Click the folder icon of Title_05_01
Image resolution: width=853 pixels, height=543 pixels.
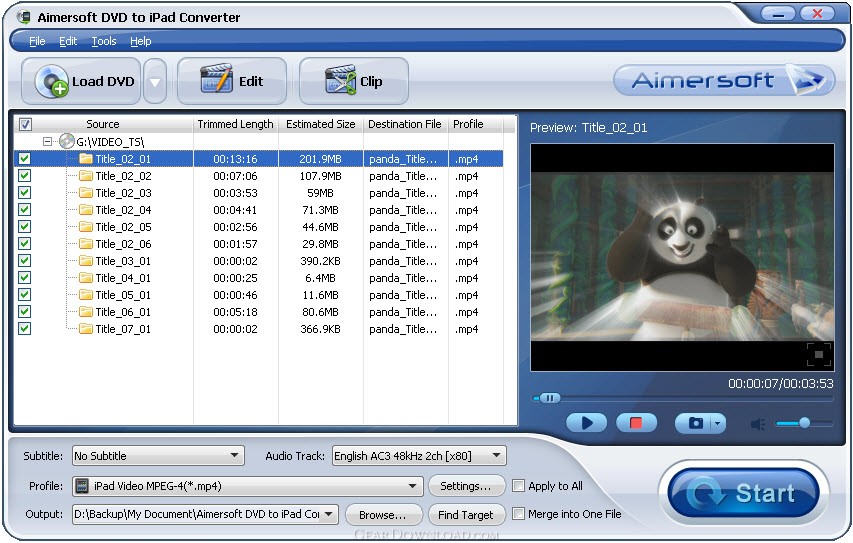click(x=86, y=294)
